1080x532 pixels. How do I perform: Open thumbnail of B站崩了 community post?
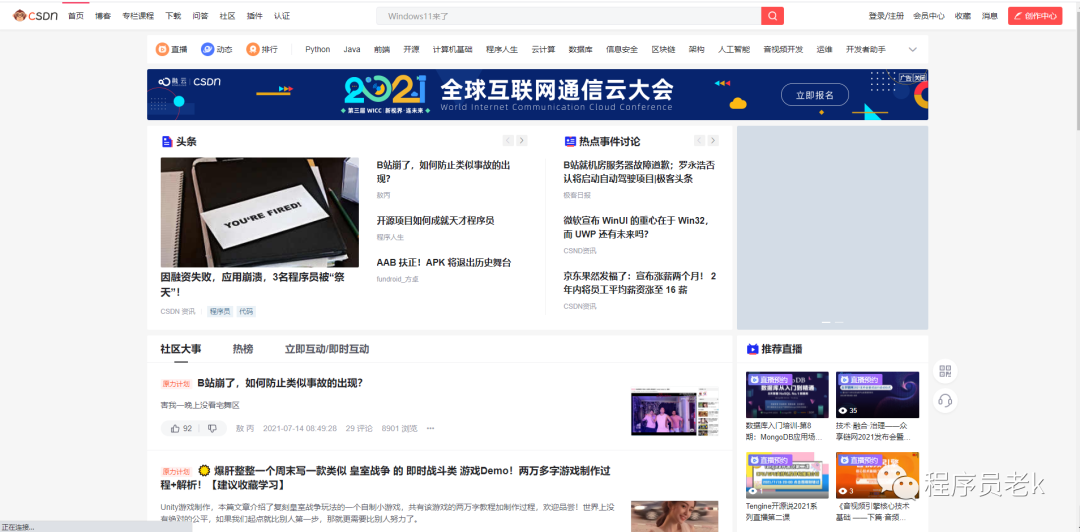pyautogui.click(x=674, y=411)
